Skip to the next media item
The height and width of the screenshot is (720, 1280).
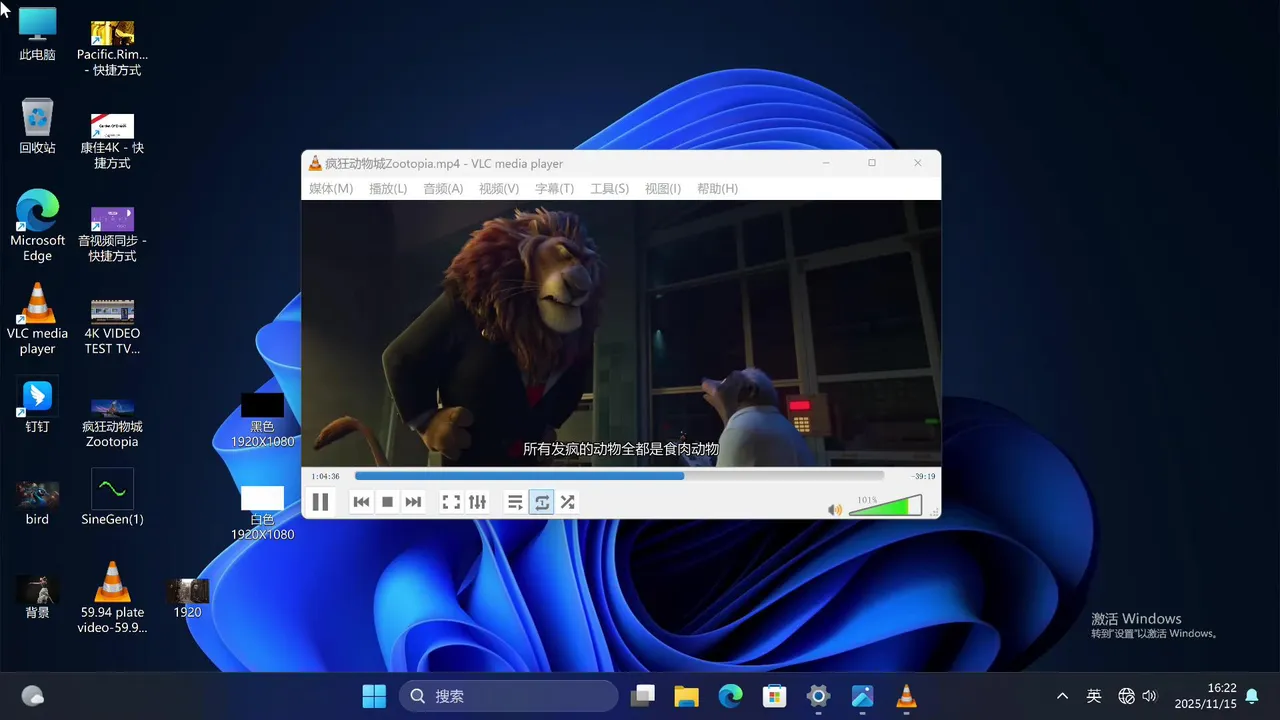[x=413, y=502]
